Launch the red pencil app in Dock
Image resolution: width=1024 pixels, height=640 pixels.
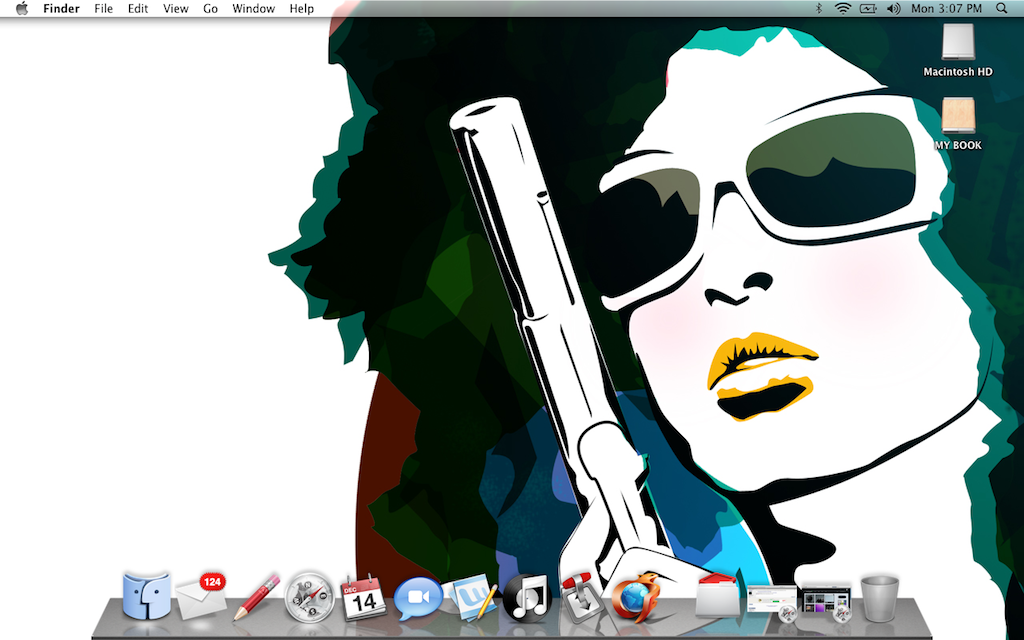pyautogui.click(x=257, y=597)
